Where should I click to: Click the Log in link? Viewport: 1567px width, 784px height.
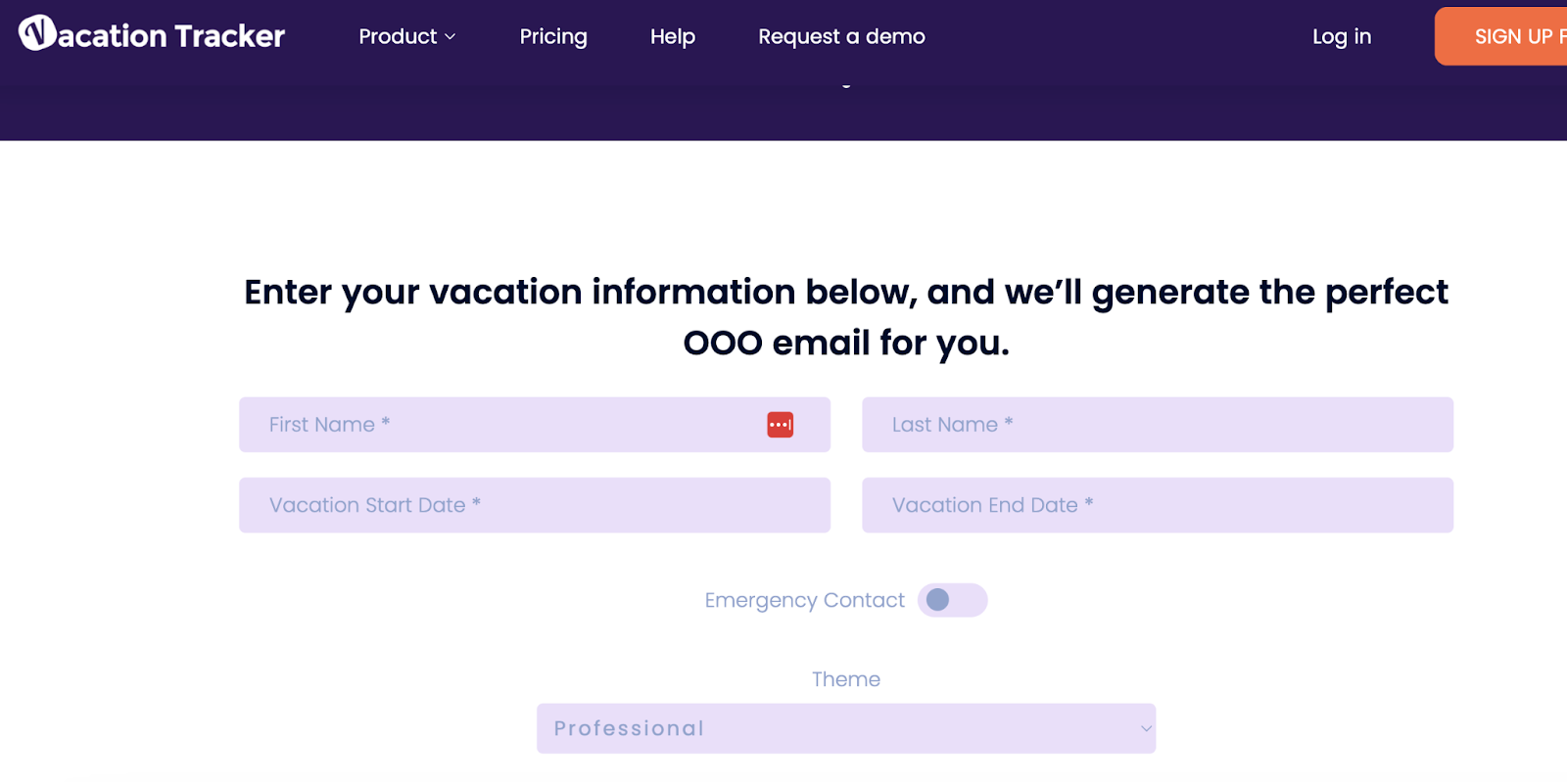(1341, 36)
